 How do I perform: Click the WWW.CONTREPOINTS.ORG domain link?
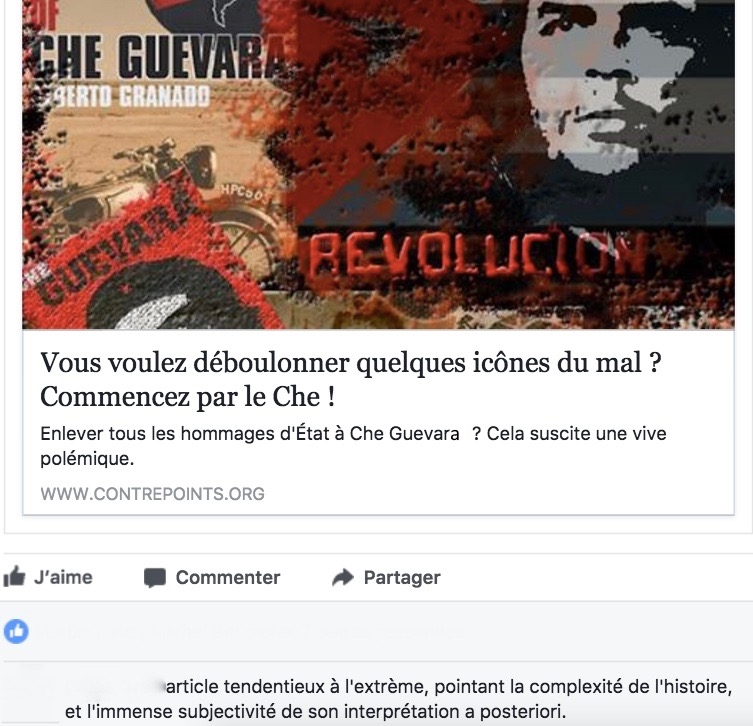[152, 494]
